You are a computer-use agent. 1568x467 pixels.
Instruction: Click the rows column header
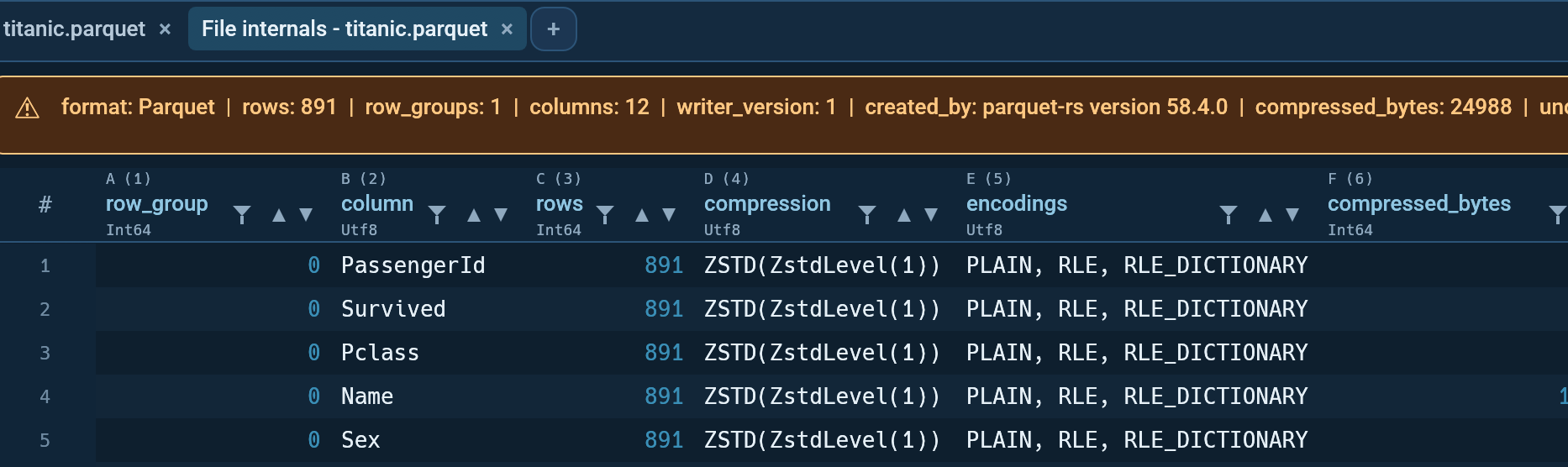(x=560, y=204)
